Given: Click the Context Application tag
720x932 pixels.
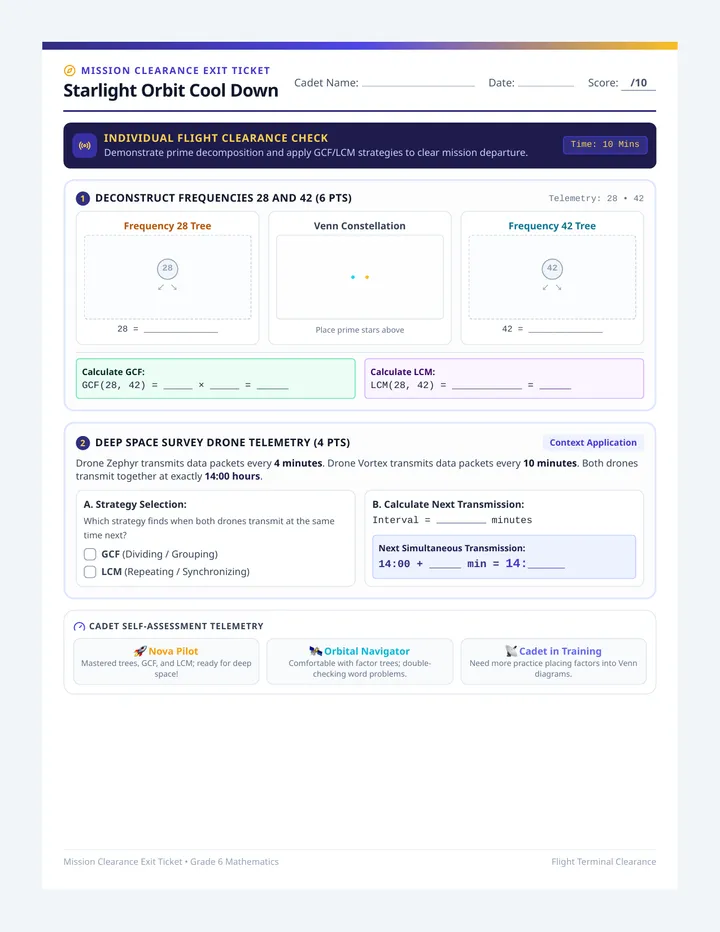Looking at the screenshot, I should click(x=593, y=443).
